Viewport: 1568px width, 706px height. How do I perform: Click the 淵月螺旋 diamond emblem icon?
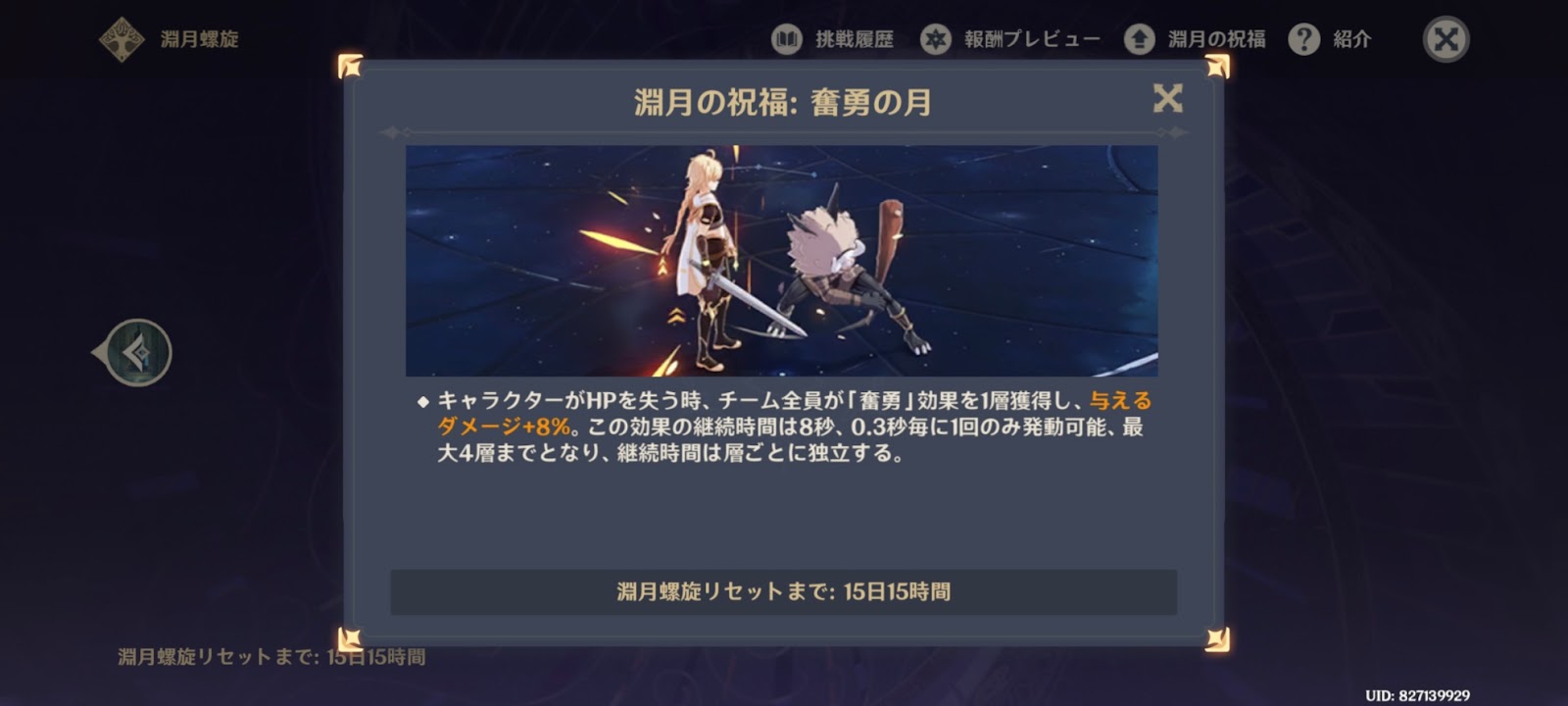tap(122, 39)
